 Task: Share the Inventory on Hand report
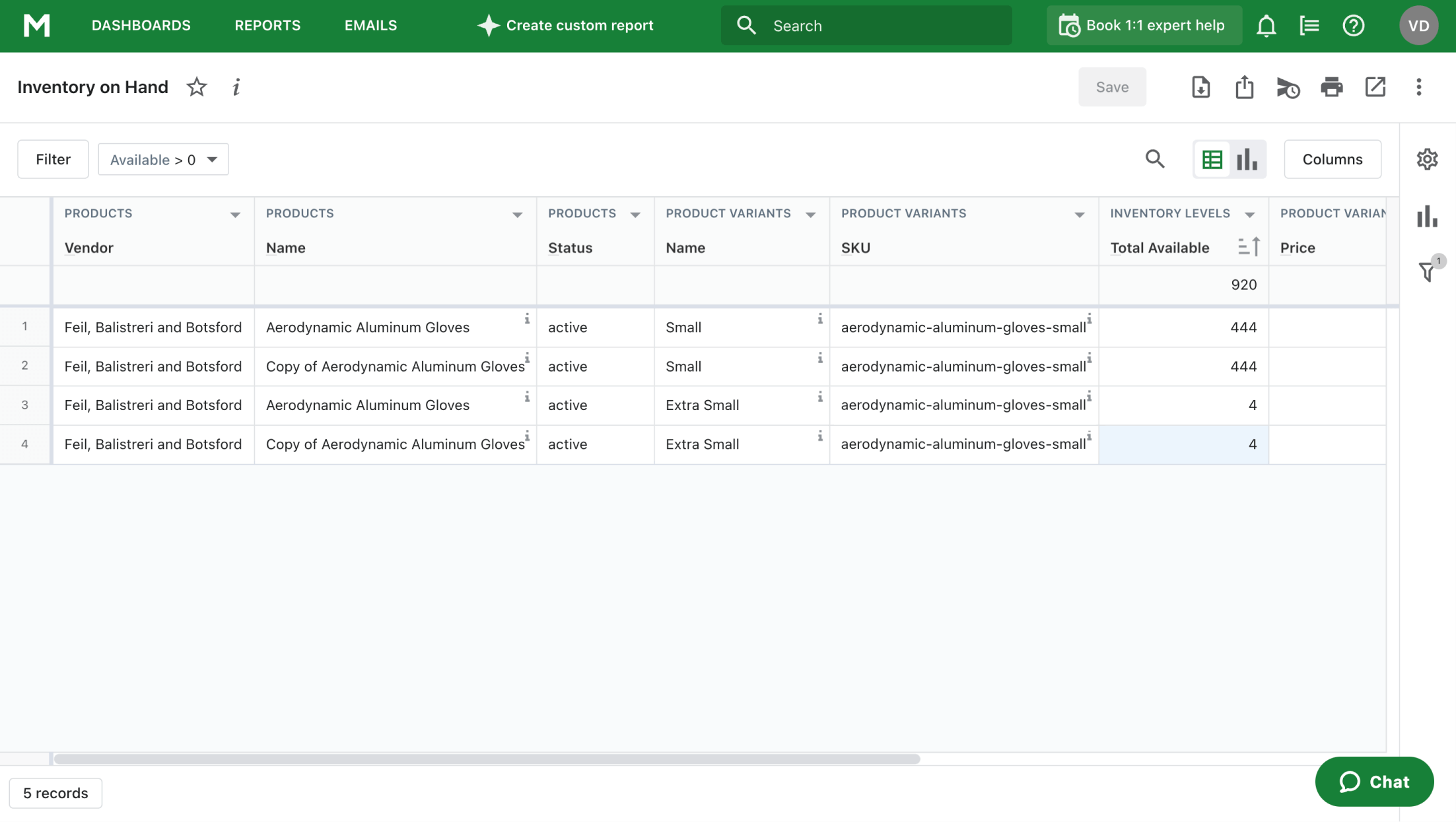coord(1244,86)
